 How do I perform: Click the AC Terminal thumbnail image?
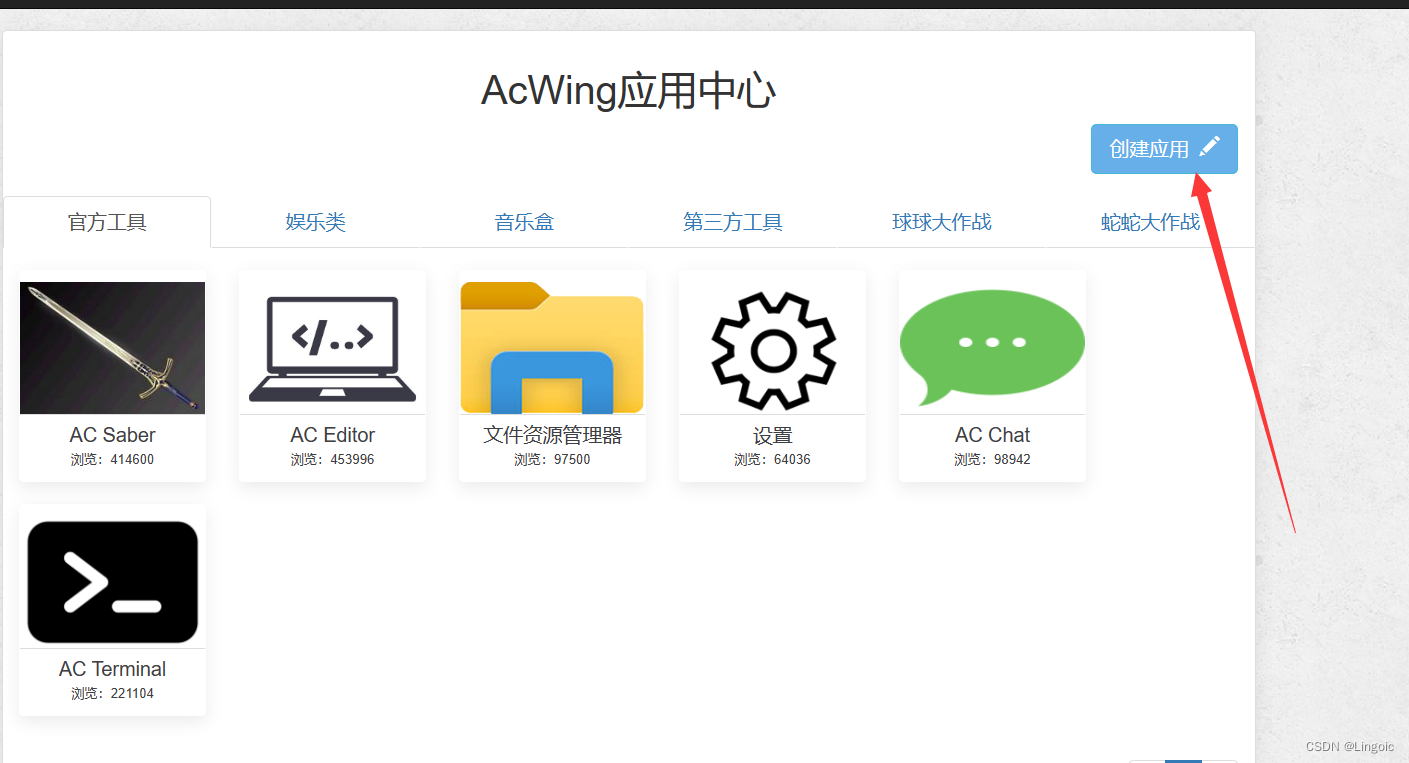[112, 581]
